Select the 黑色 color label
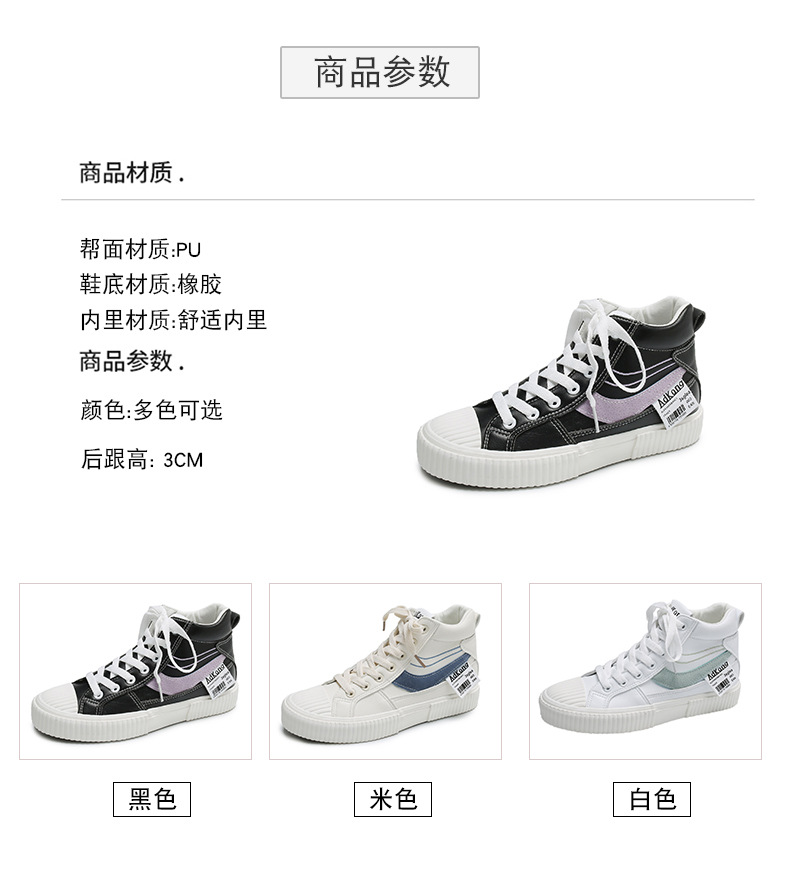The image size is (790, 881). tap(152, 799)
